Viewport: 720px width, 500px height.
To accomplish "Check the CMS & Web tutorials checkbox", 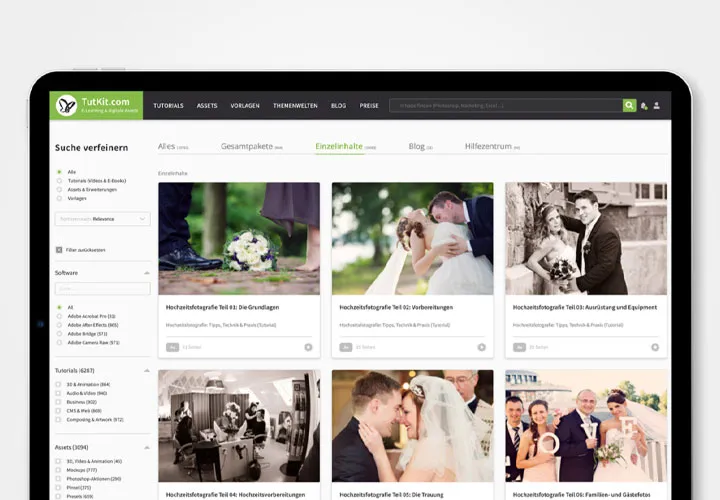I will tap(58, 411).
